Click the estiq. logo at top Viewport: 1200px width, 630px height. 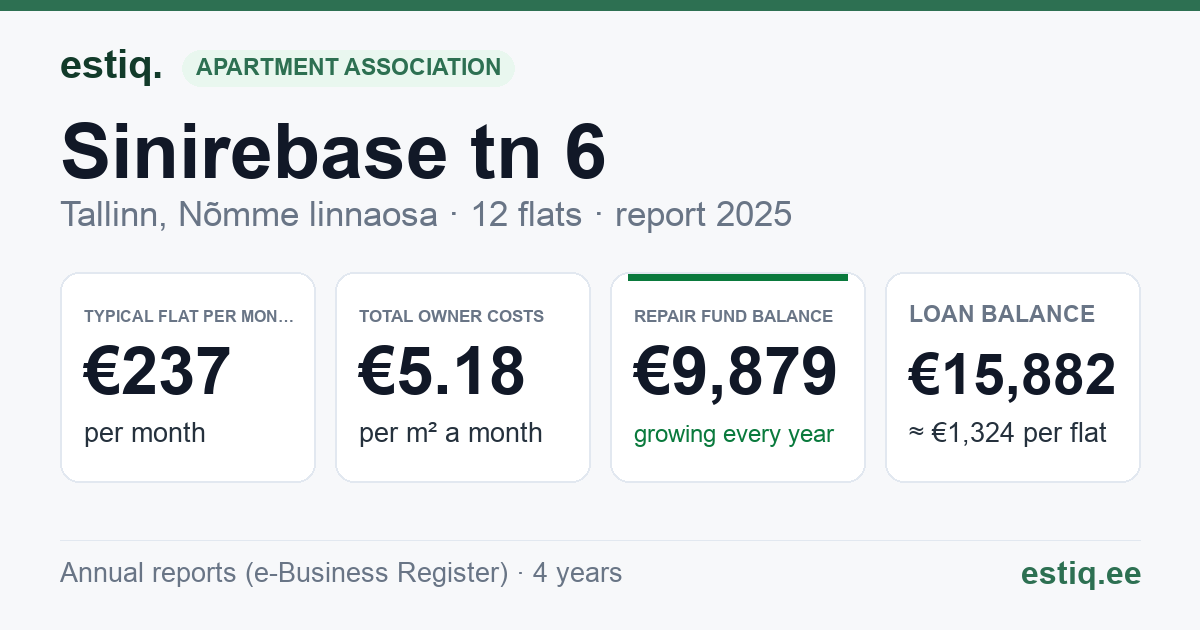[111, 66]
